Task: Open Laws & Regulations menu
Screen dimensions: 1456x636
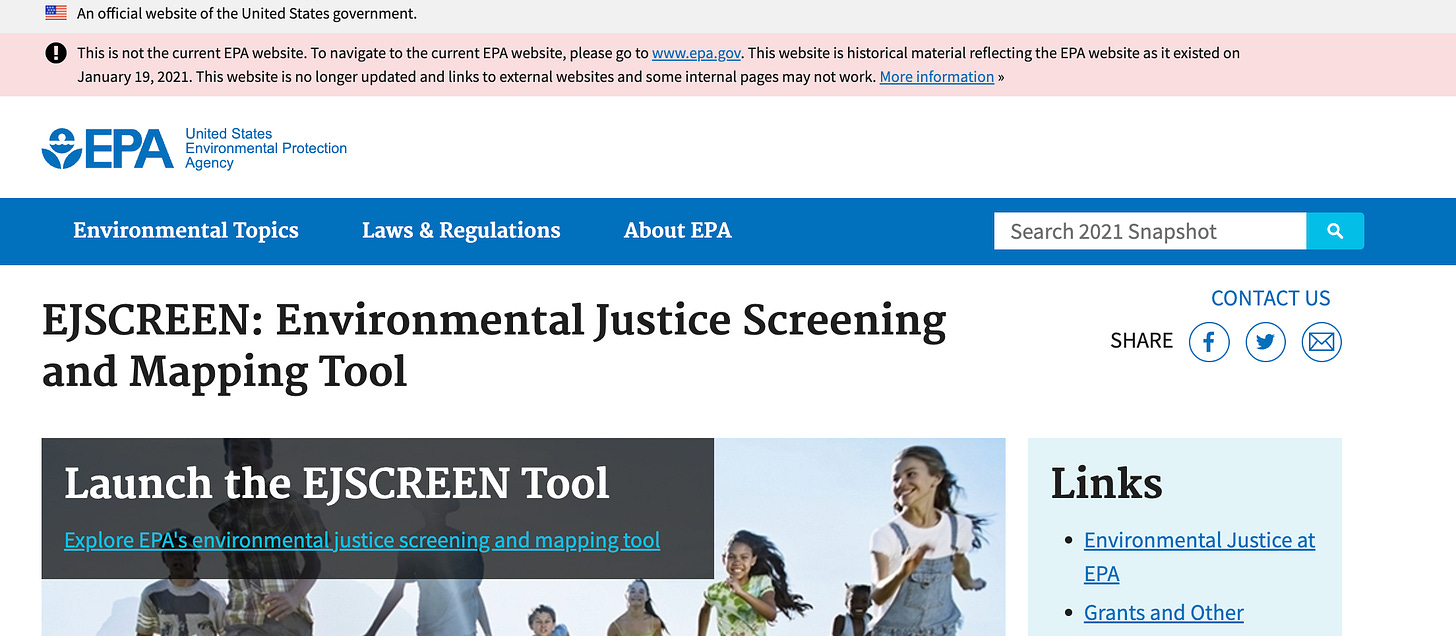Action: (x=461, y=231)
